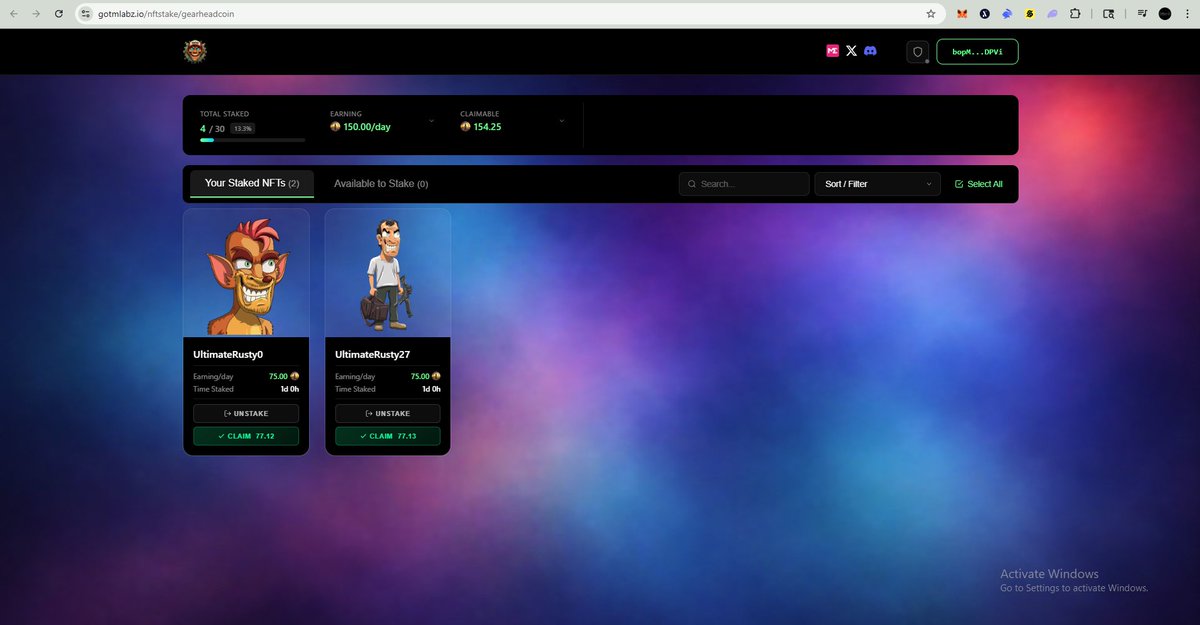This screenshot has height=625, width=1200.
Task: Open the blue rabbit wallet extension
Action: pyautogui.click(x=1007, y=14)
